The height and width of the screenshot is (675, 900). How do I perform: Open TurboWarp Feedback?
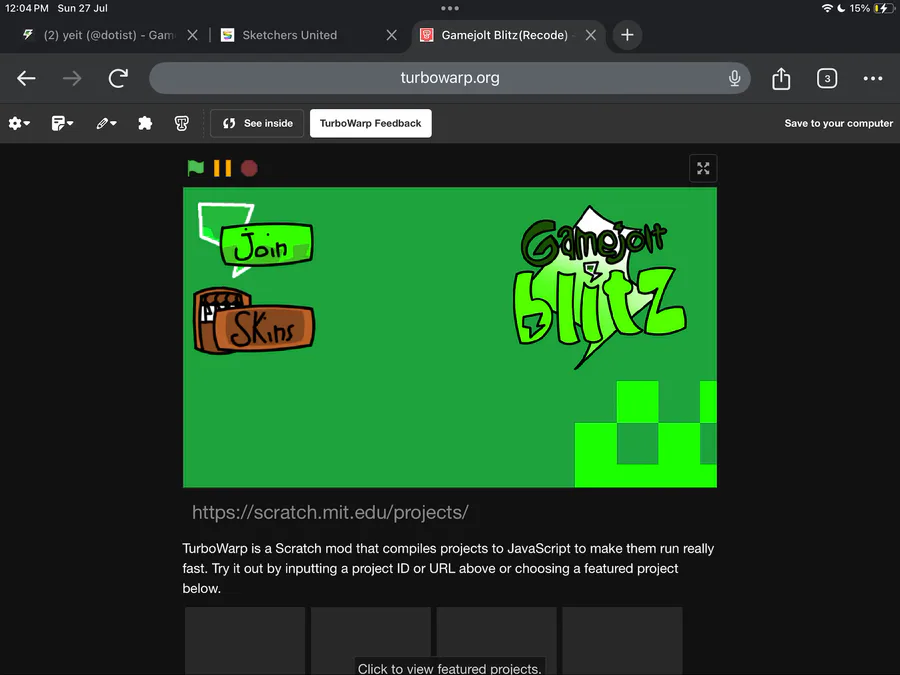371,123
